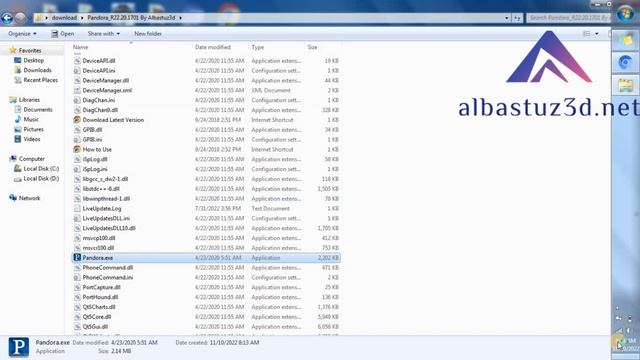Click PortHound.dll file name
Viewport: 640px width, 360px height.
(100, 297)
